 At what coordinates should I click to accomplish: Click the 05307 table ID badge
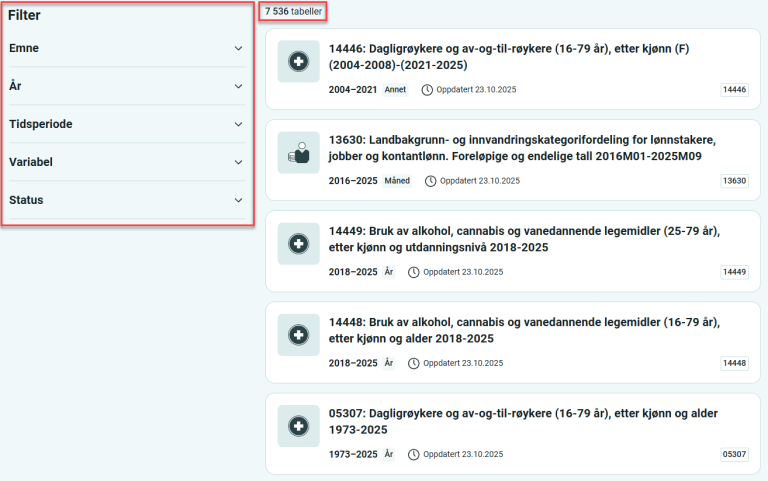coord(734,454)
